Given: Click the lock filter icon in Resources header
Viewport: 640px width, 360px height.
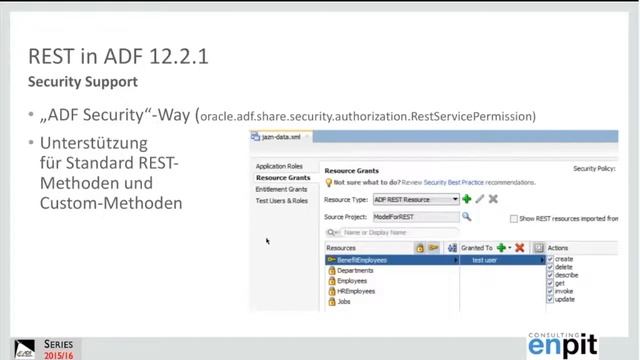Looking at the screenshot, I should pyautogui.click(x=420, y=248).
